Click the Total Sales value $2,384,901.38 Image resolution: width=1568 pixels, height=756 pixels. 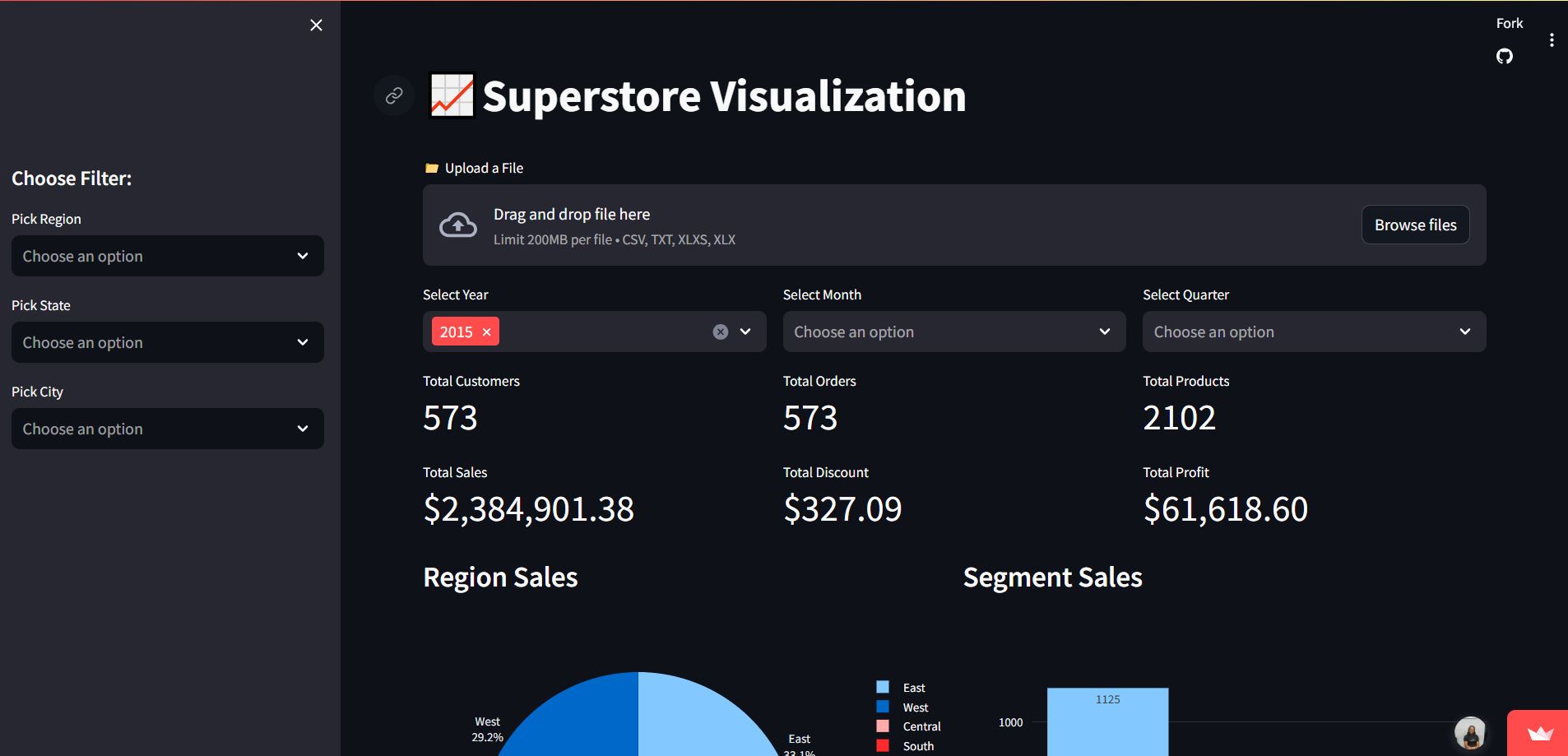(528, 509)
